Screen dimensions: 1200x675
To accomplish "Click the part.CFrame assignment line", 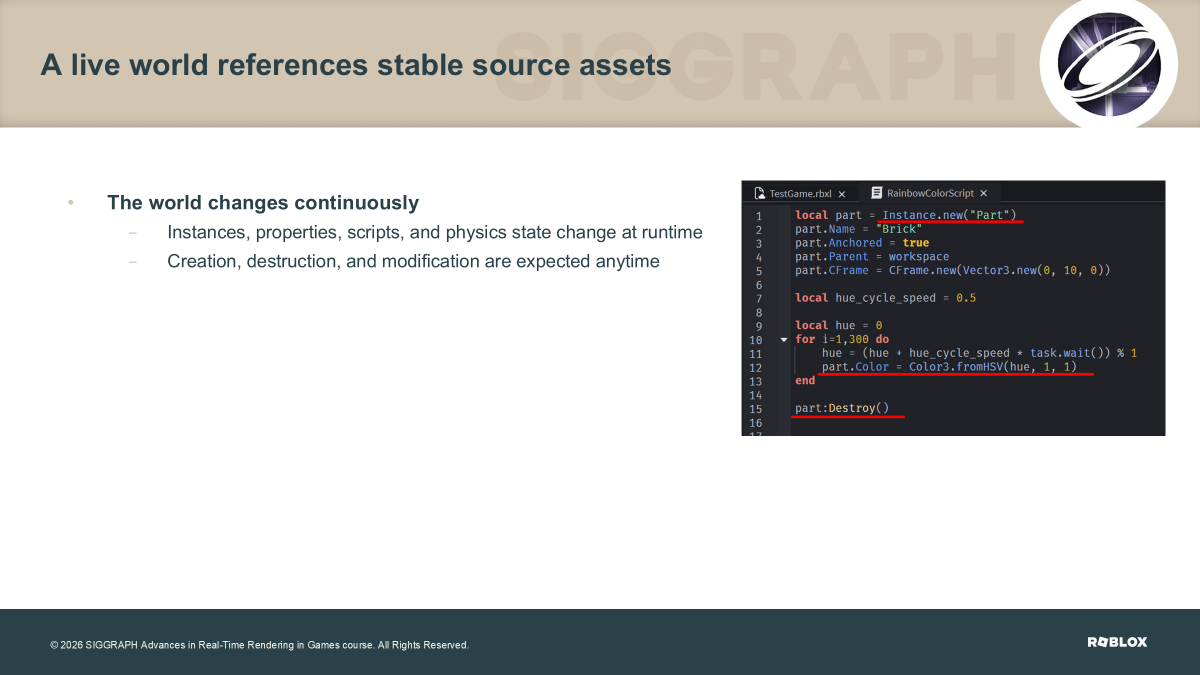I will pyautogui.click(x=953, y=271).
